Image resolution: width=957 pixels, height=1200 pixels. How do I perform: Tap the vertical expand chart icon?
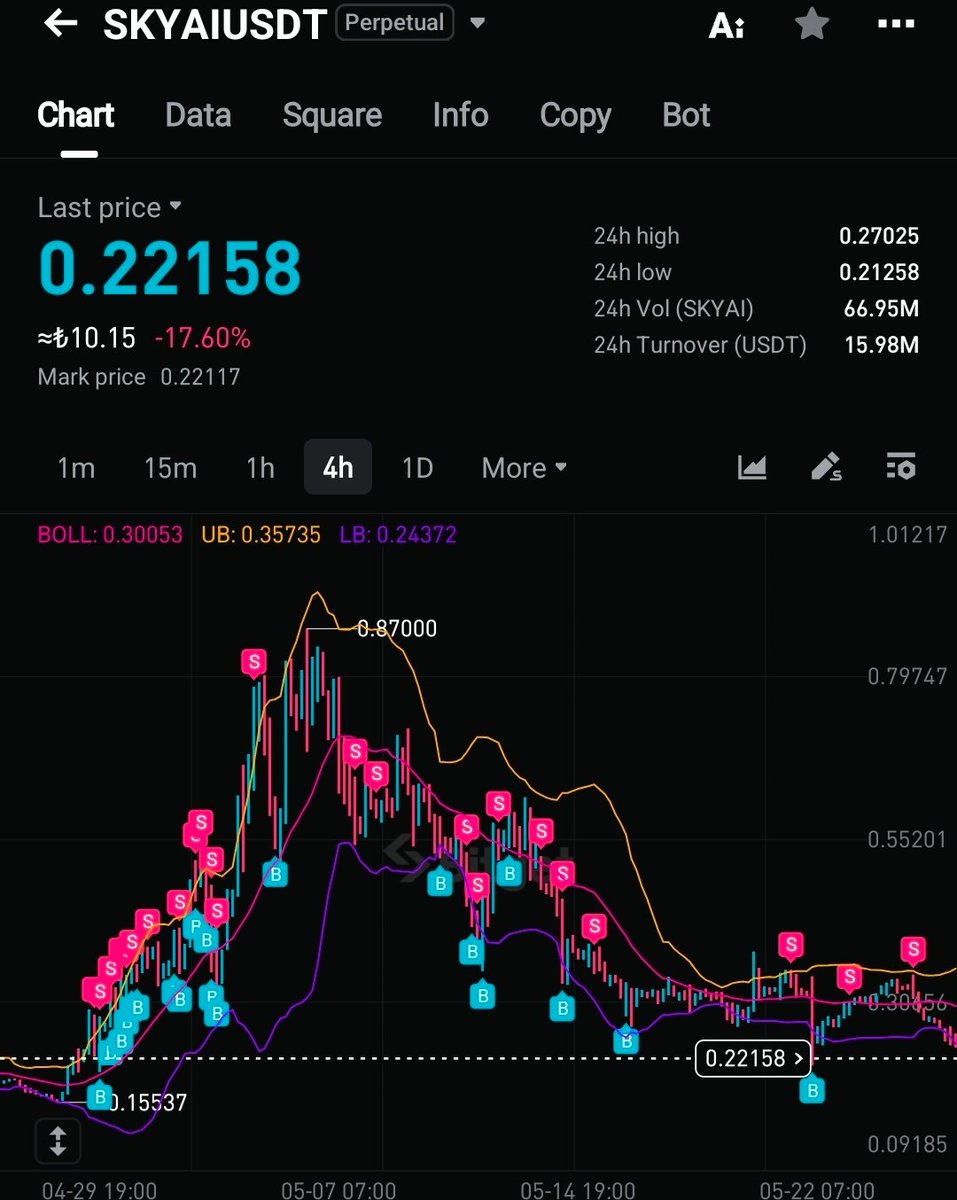[x=57, y=1141]
